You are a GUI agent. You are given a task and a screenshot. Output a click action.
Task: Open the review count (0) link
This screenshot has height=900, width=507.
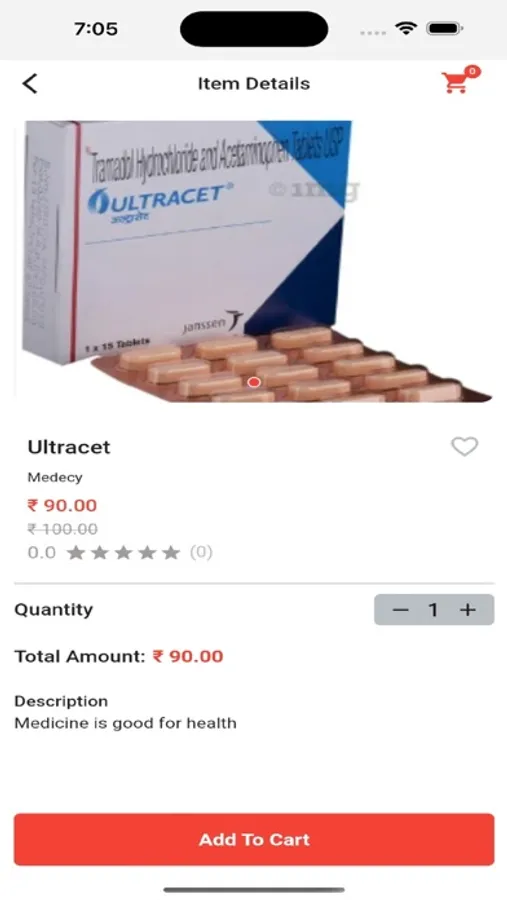(x=201, y=552)
